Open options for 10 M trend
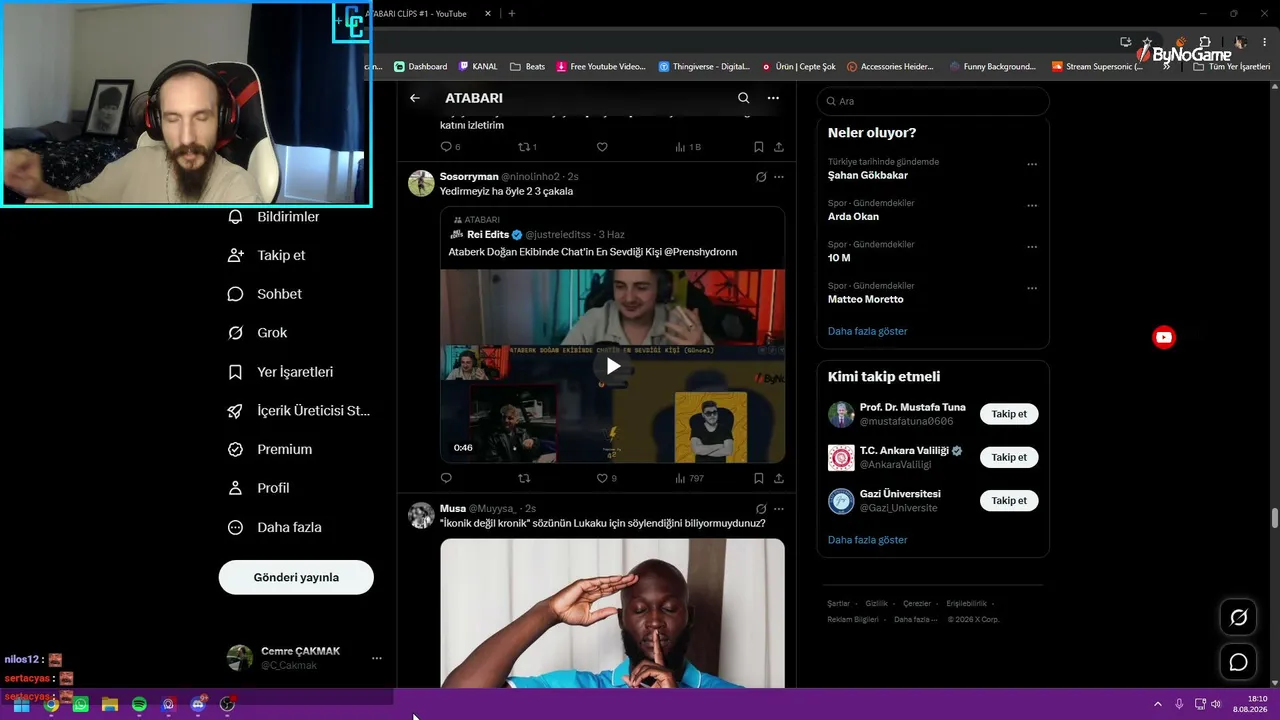Image resolution: width=1280 pixels, height=720 pixels. (1032, 247)
